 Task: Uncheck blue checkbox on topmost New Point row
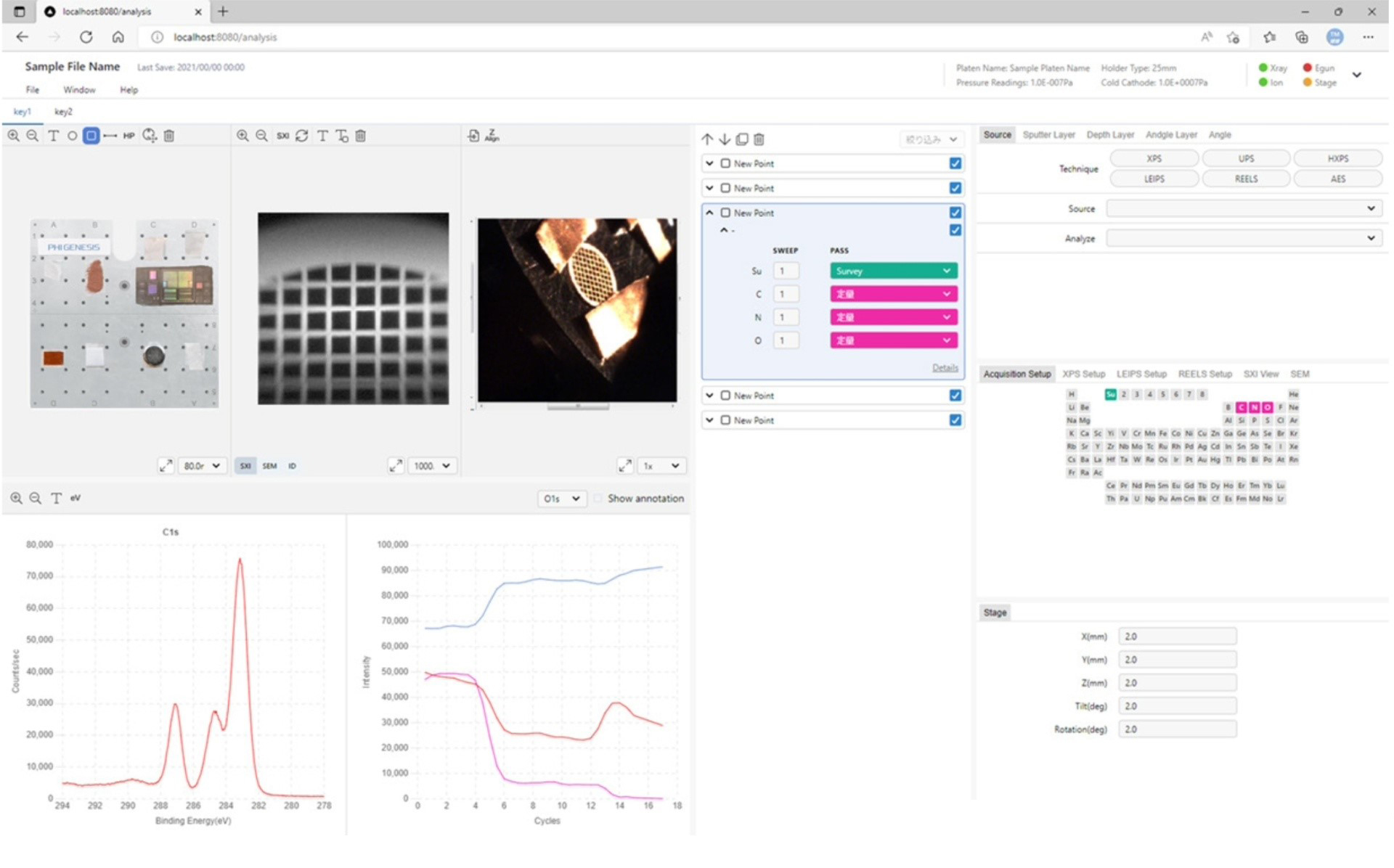(955, 164)
